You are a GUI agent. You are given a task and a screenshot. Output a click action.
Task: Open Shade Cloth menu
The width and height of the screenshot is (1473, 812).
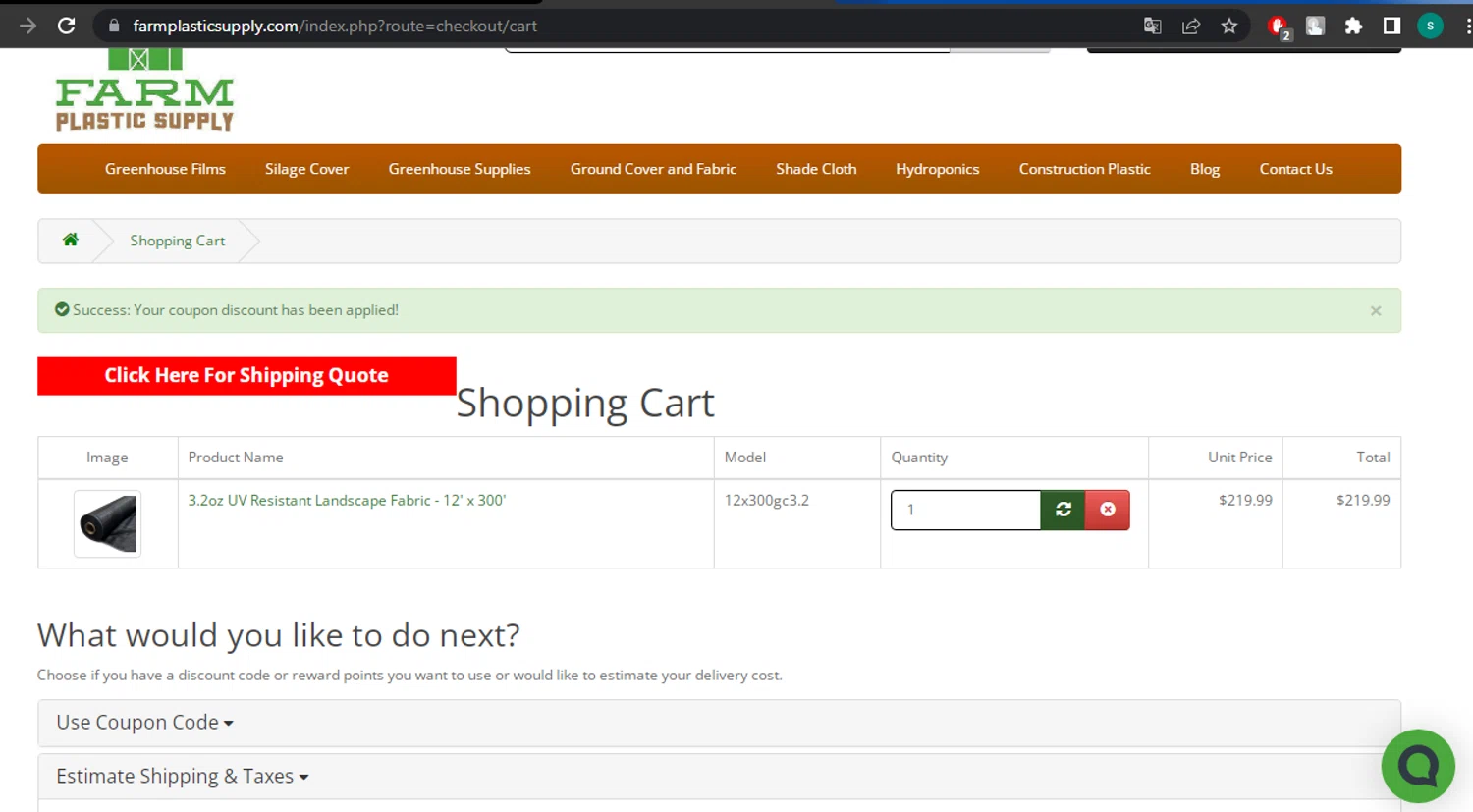pyautogui.click(x=816, y=169)
